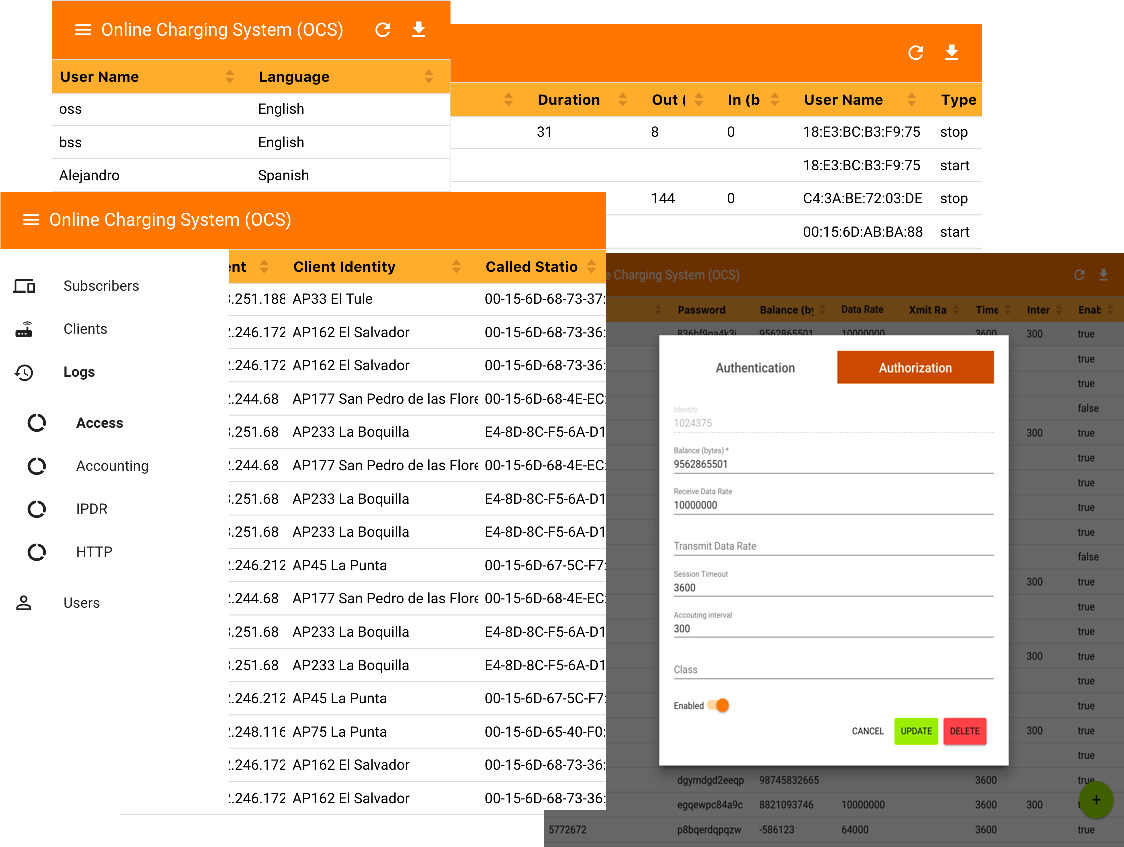The height and width of the screenshot is (847, 1124).
Task: Open the IPDR log view
Action: (92, 509)
